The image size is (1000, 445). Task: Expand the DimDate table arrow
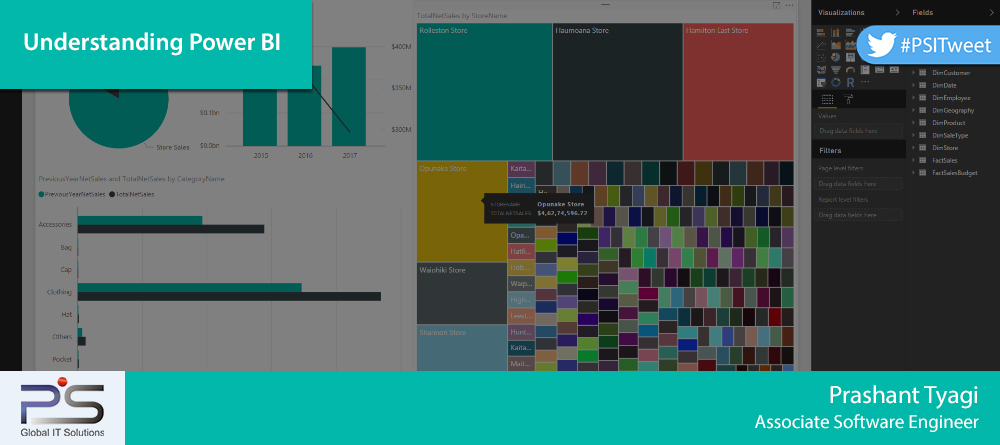tap(914, 85)
